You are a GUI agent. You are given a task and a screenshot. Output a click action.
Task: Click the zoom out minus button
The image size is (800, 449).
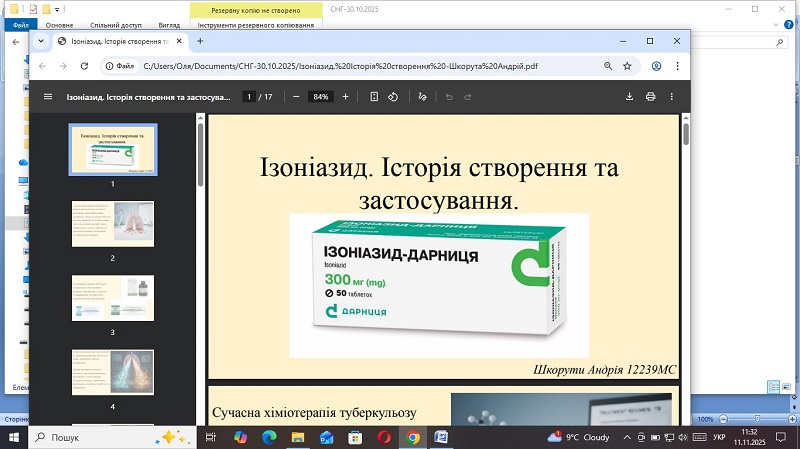[296, 97]
